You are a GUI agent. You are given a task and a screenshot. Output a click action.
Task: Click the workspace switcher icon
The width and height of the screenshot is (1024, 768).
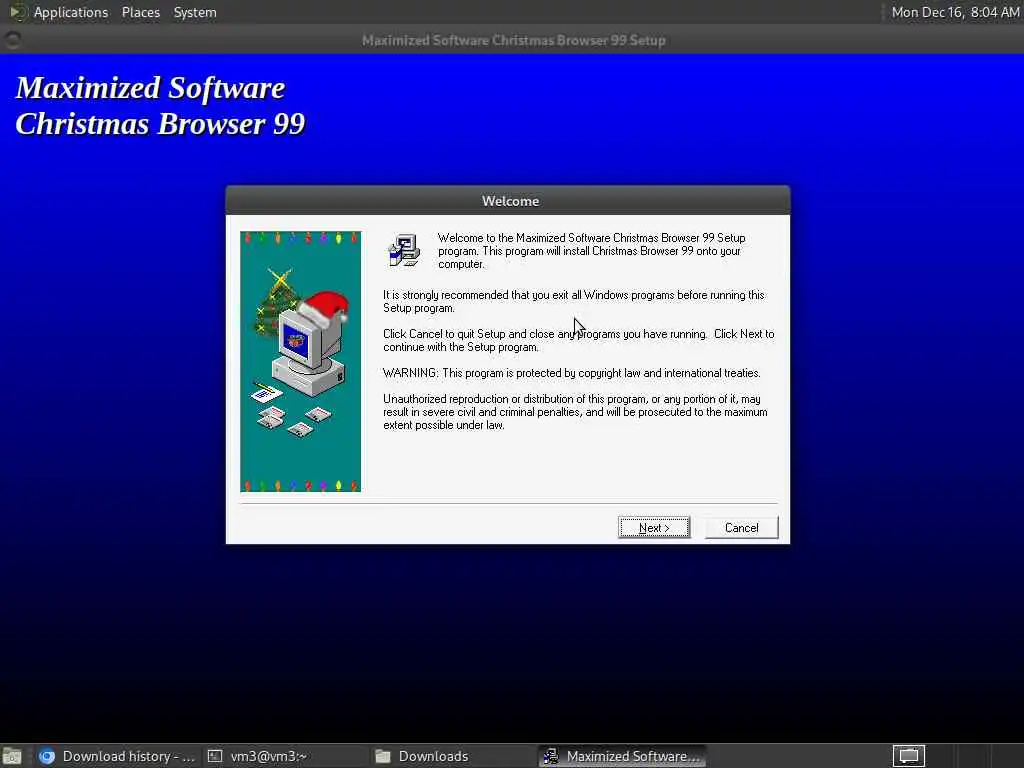point(908,756)
